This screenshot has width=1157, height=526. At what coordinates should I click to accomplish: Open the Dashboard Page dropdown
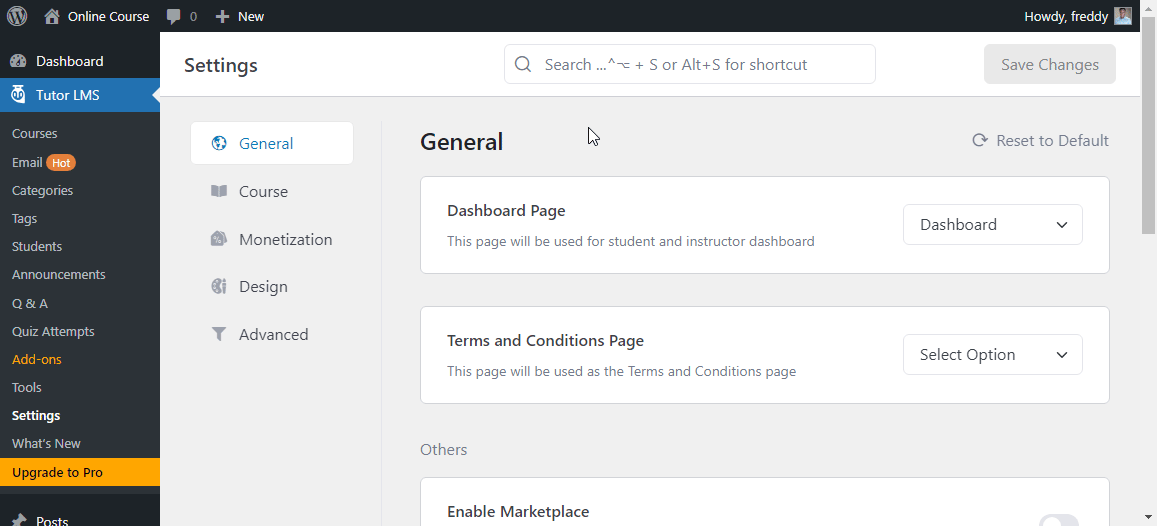click(992, 224)
